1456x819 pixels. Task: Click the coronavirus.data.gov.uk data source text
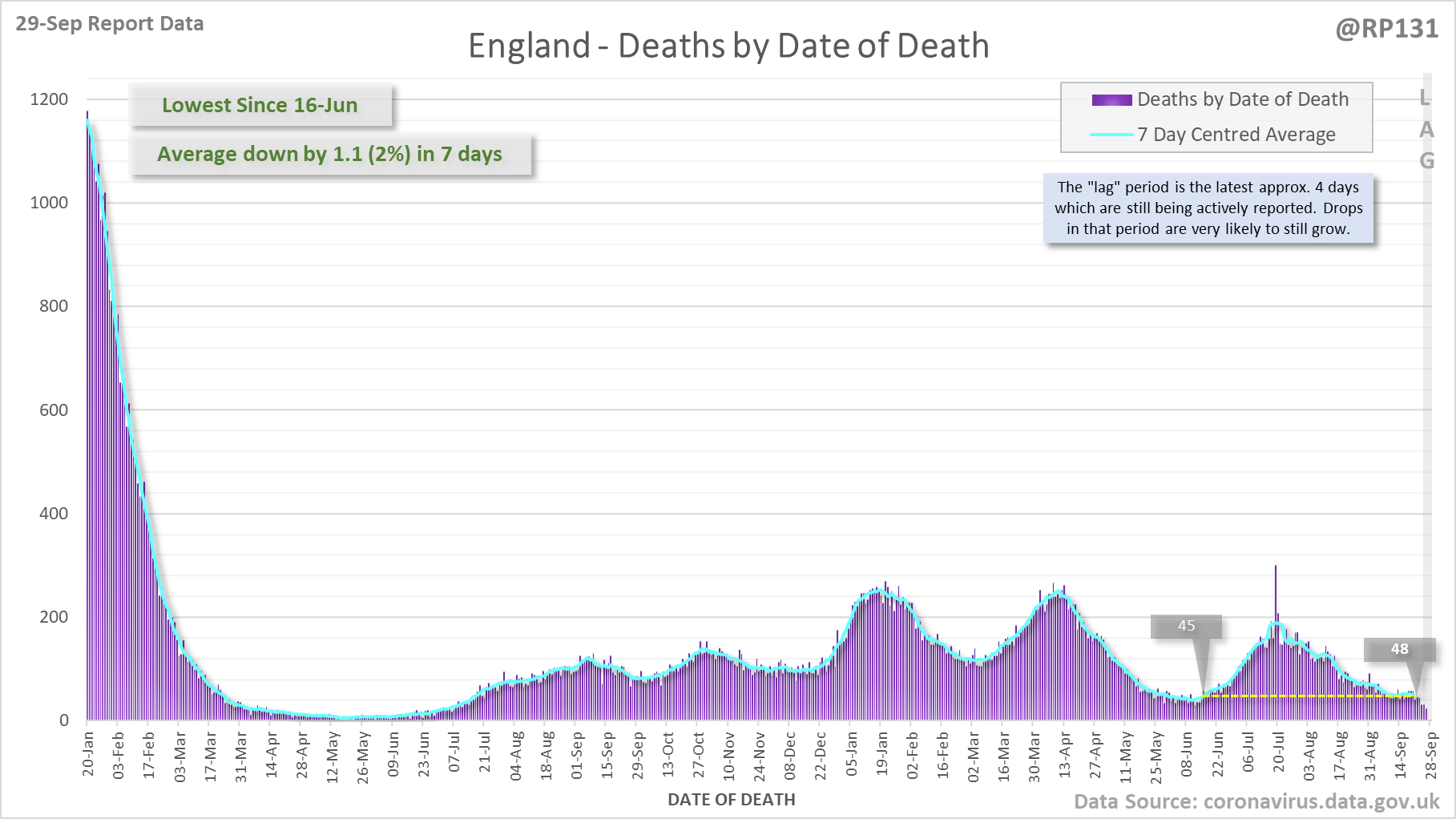pyautogui.click(x=1256, y=801)
